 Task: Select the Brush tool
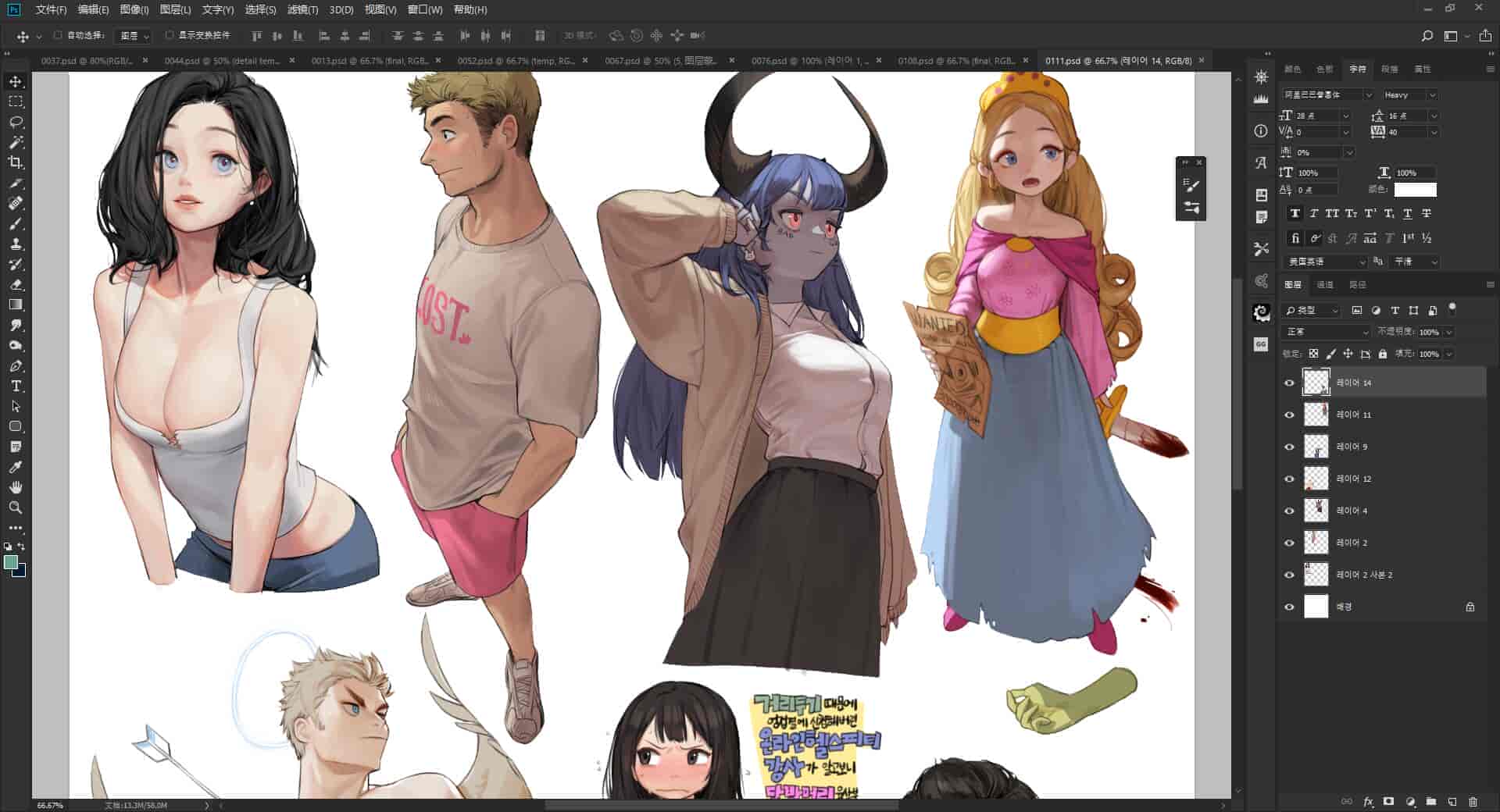[16, 224]
